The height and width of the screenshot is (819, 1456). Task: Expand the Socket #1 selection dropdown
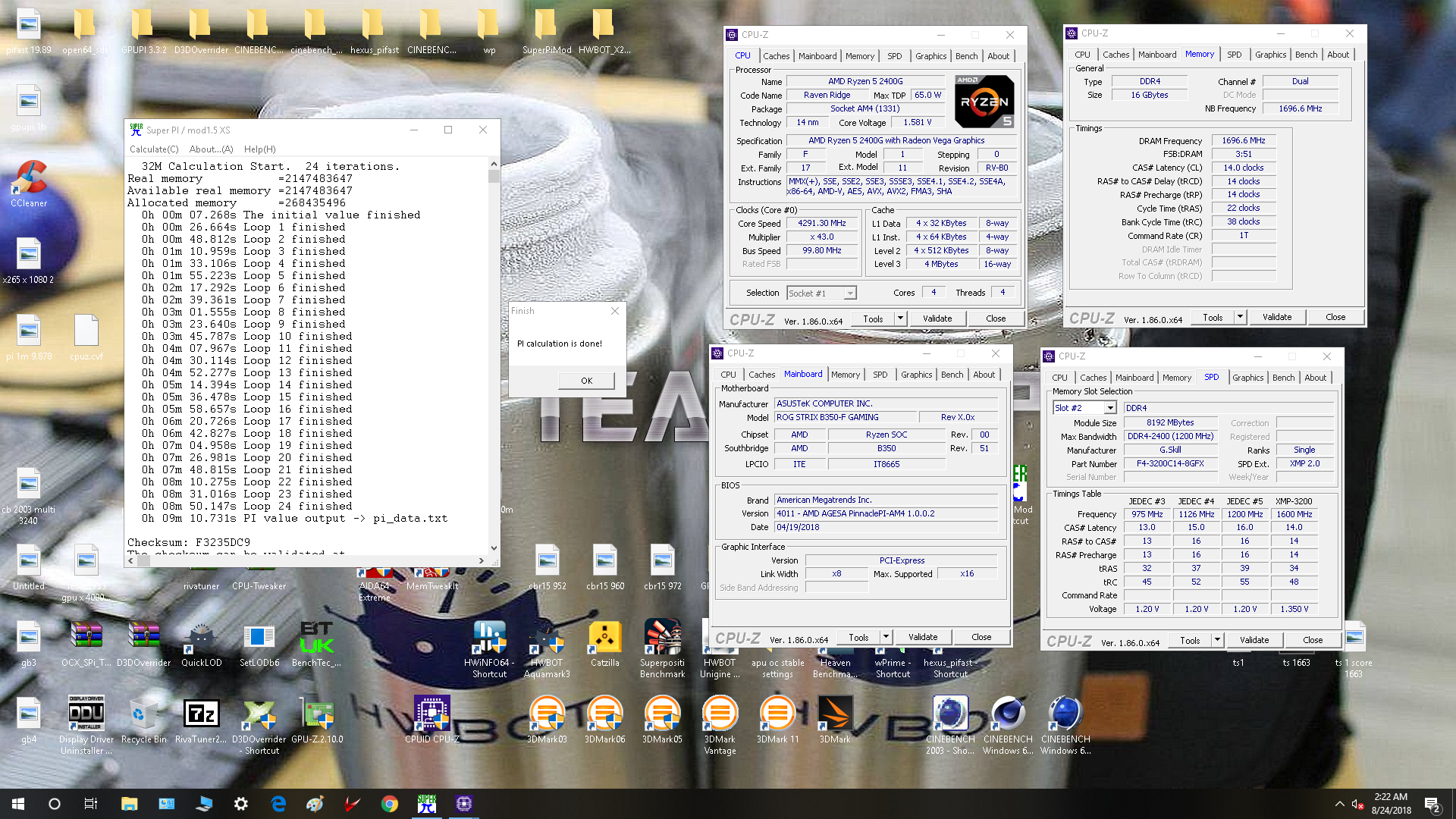850,293
